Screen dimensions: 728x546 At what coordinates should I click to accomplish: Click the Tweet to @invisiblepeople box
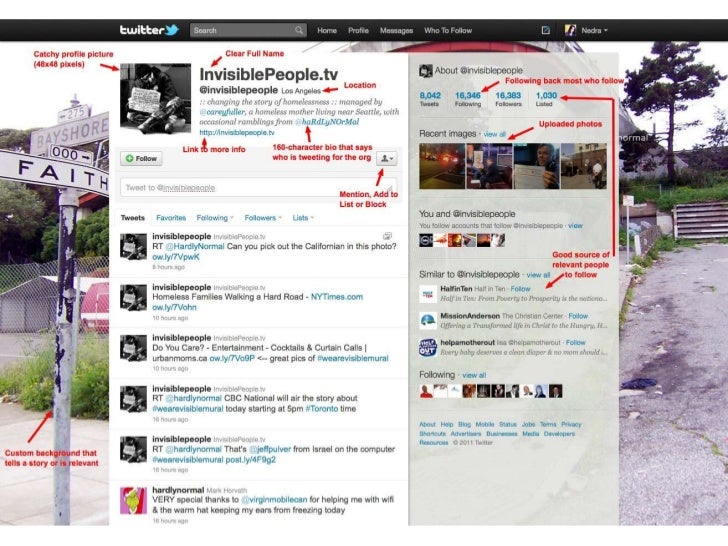point(258,188)
